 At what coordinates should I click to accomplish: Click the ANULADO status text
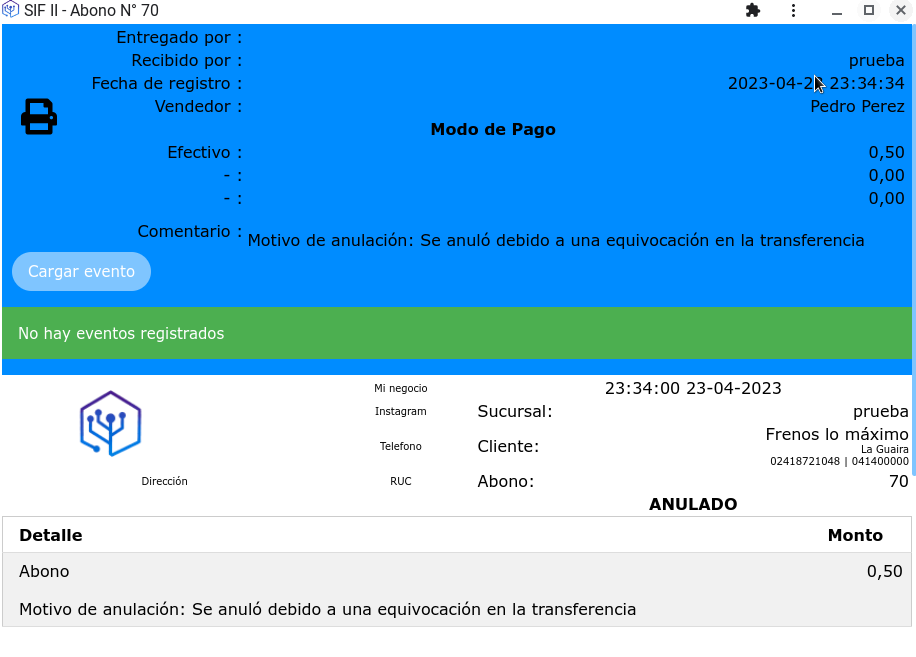(692, 504)
